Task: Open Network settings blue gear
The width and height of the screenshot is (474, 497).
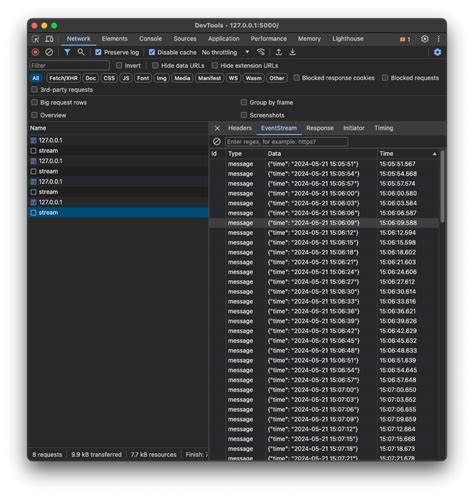Action: tap(437, 52)
